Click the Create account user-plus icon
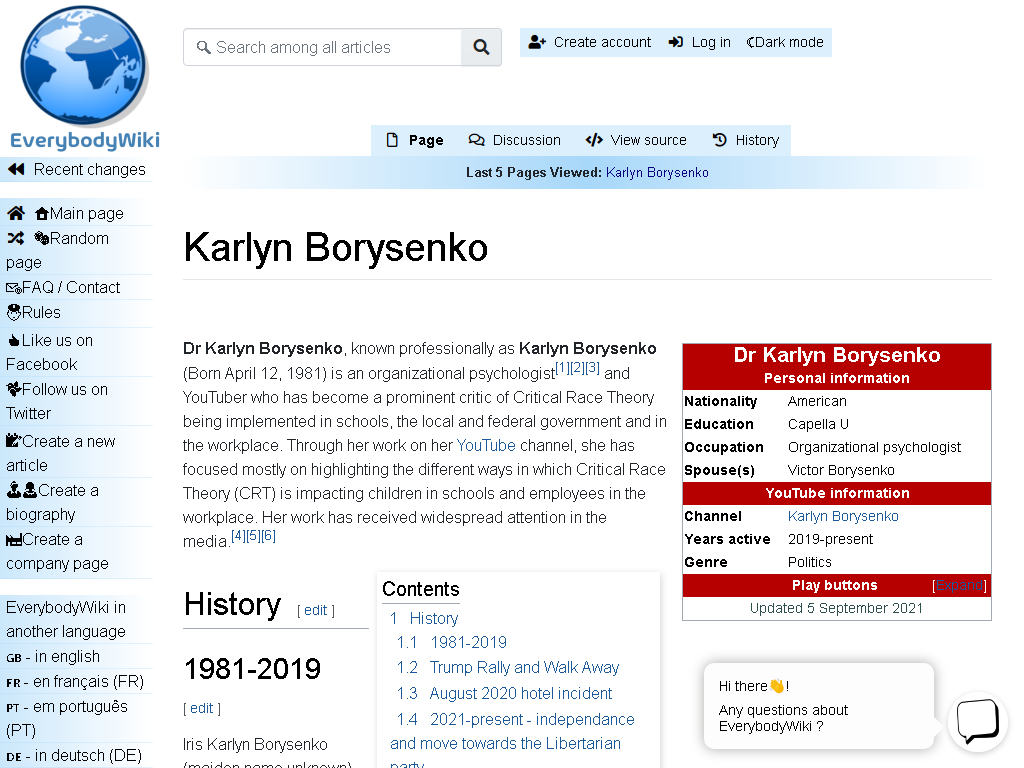The width and height of the screenshot is (1024, 768). (x=537, y=42)
